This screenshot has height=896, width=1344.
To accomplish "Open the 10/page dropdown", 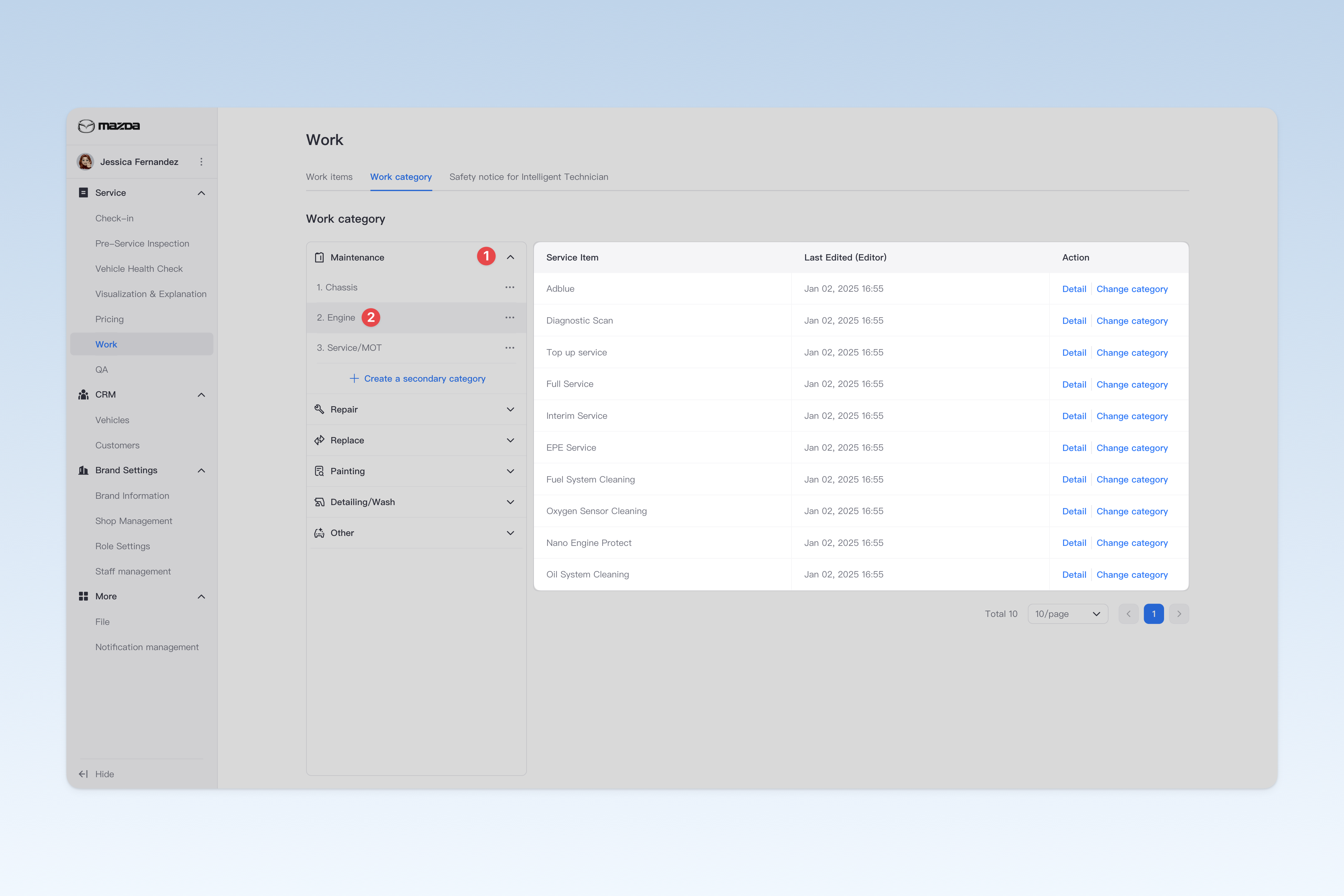I will coord(1067,614).
